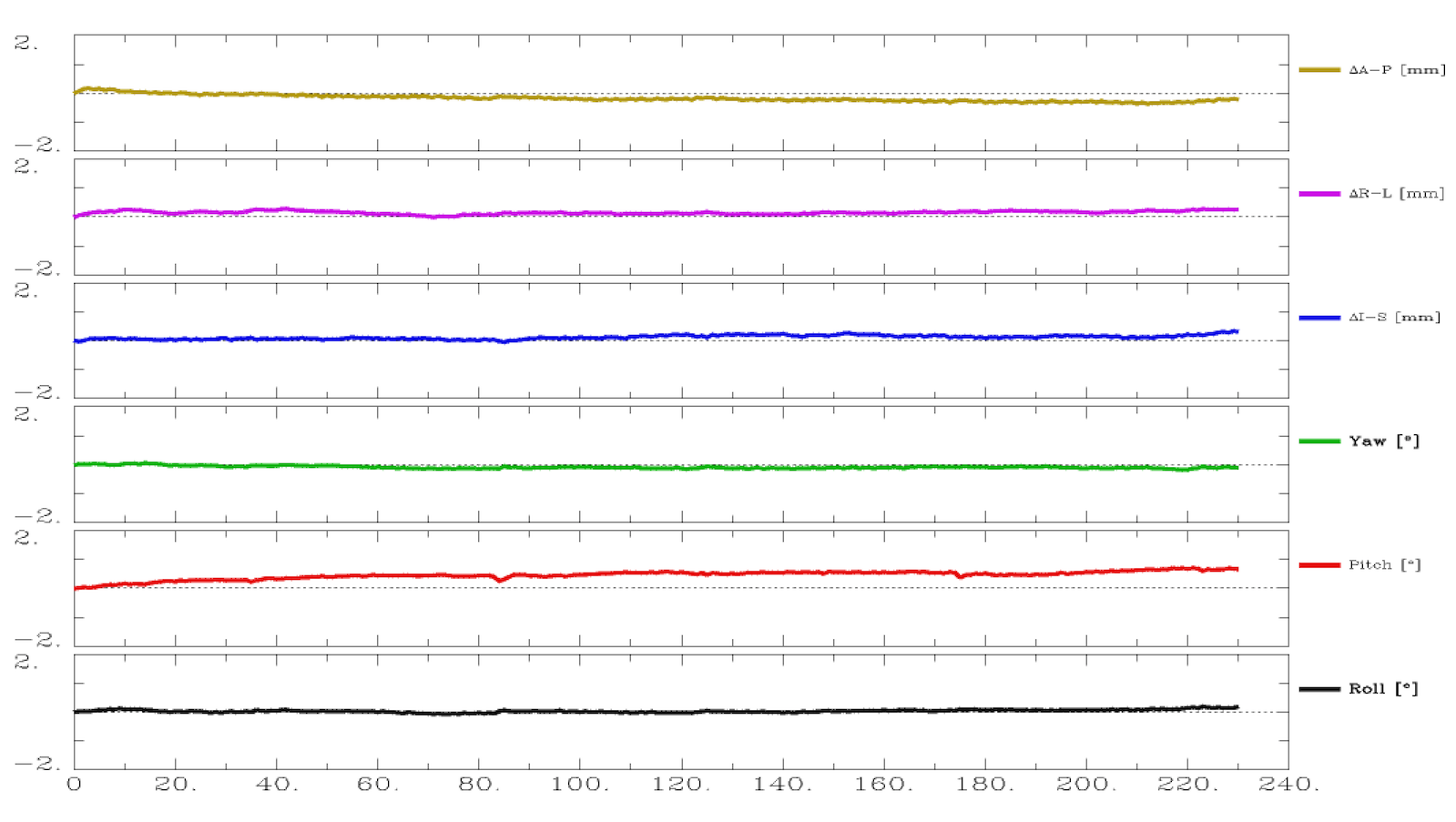
Task: Click the ΔI-S [mm] legend label
Action: (x=1394, y=318)
